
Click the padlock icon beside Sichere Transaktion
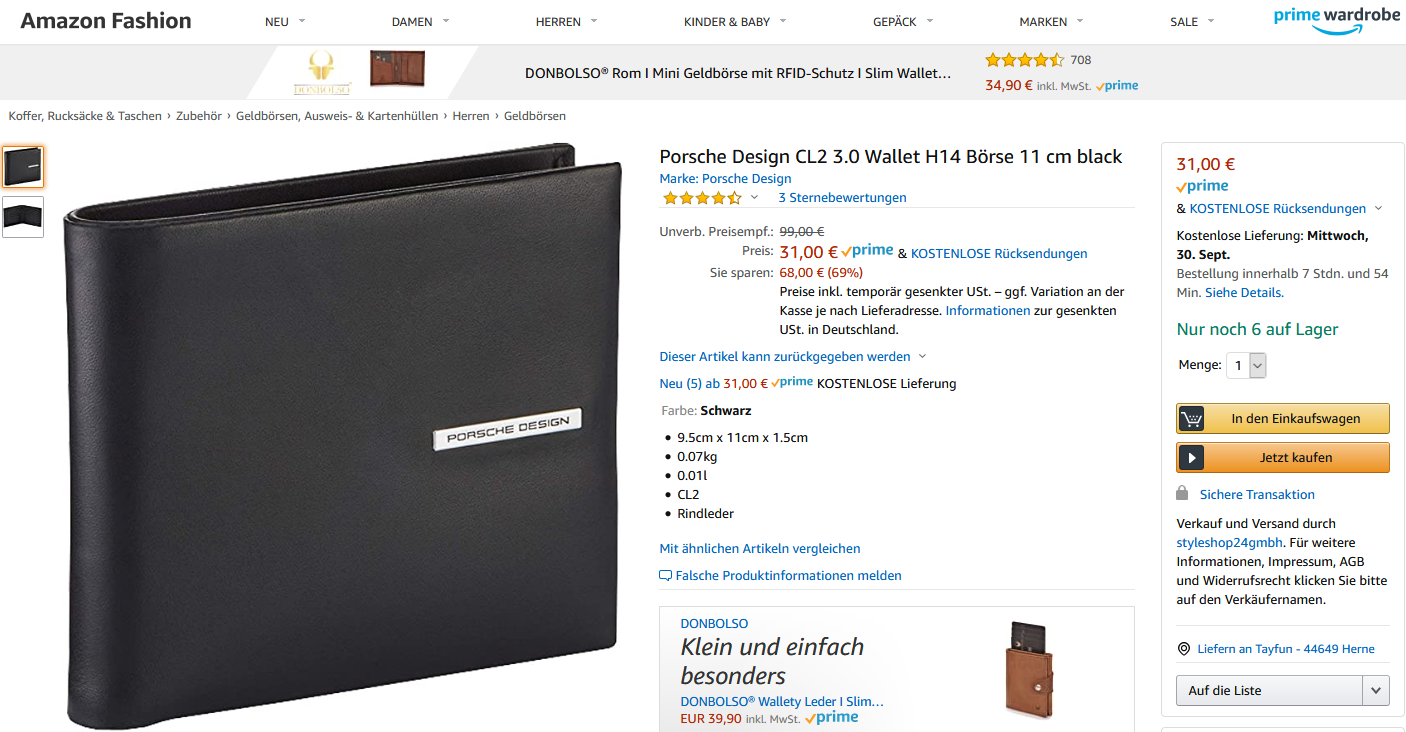pos(1183,494)
